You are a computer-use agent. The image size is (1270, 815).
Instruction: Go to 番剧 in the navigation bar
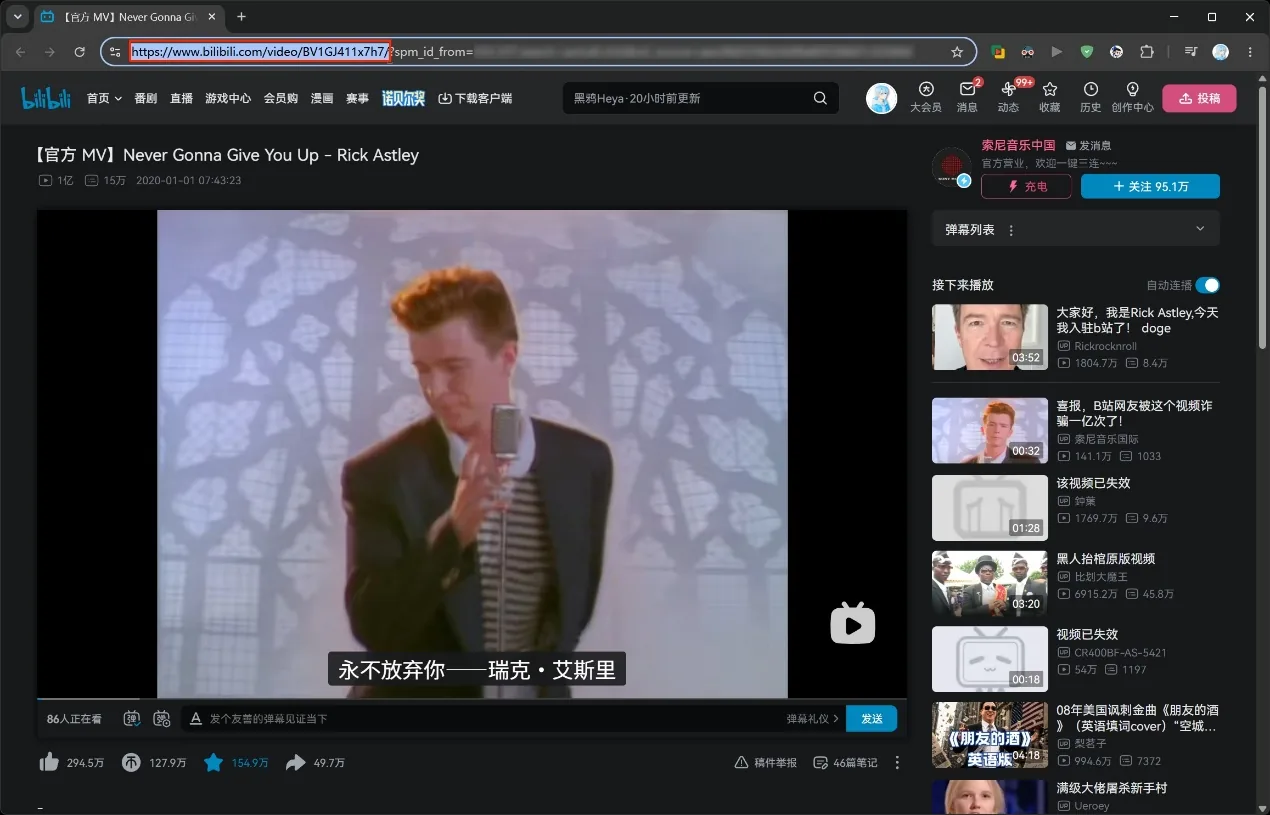point(145,98)
